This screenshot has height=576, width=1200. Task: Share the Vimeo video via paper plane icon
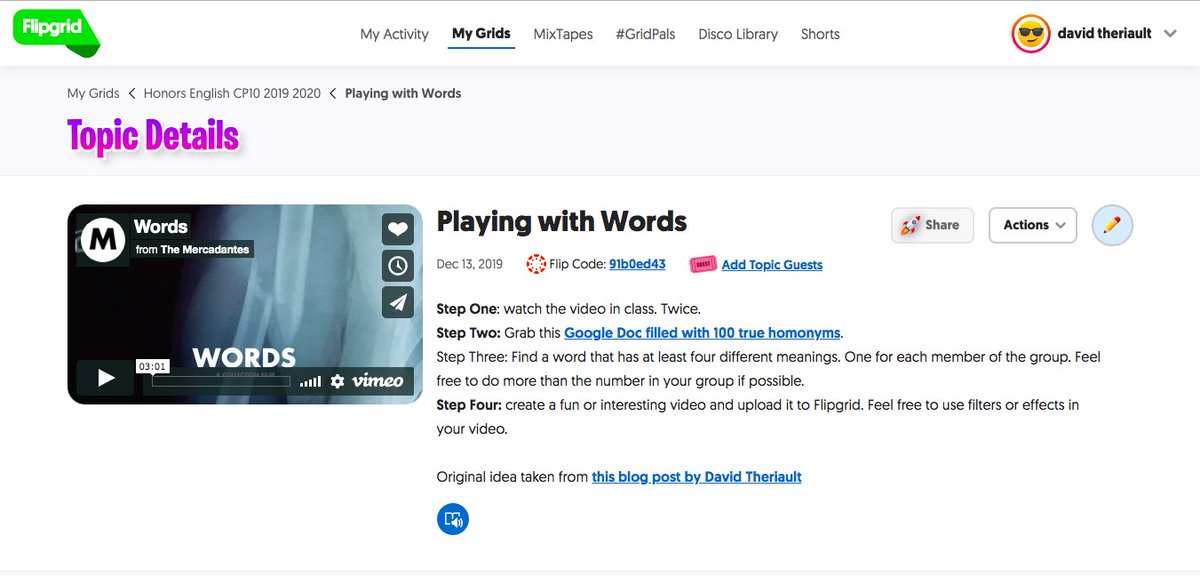coord(398,302)
